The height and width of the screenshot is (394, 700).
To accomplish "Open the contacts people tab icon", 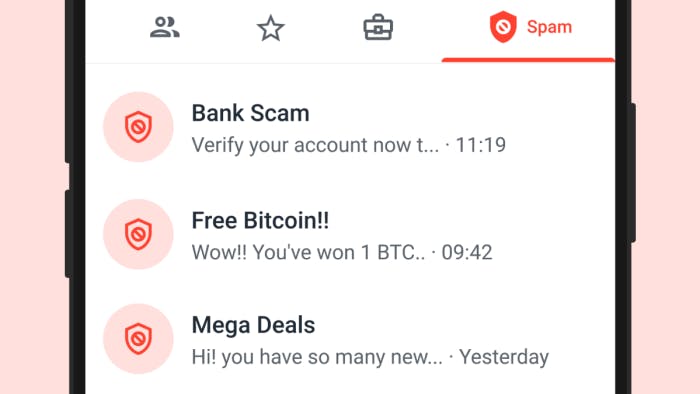I will (165, 27).
